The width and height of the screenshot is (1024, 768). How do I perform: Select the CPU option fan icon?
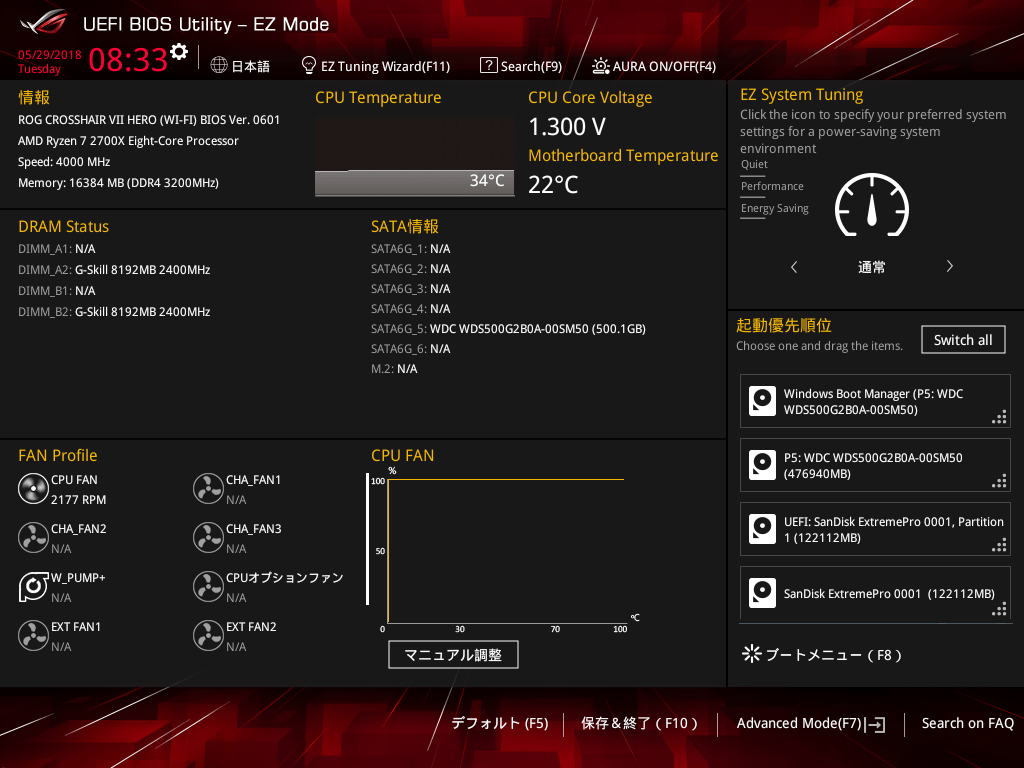(208, 586)
